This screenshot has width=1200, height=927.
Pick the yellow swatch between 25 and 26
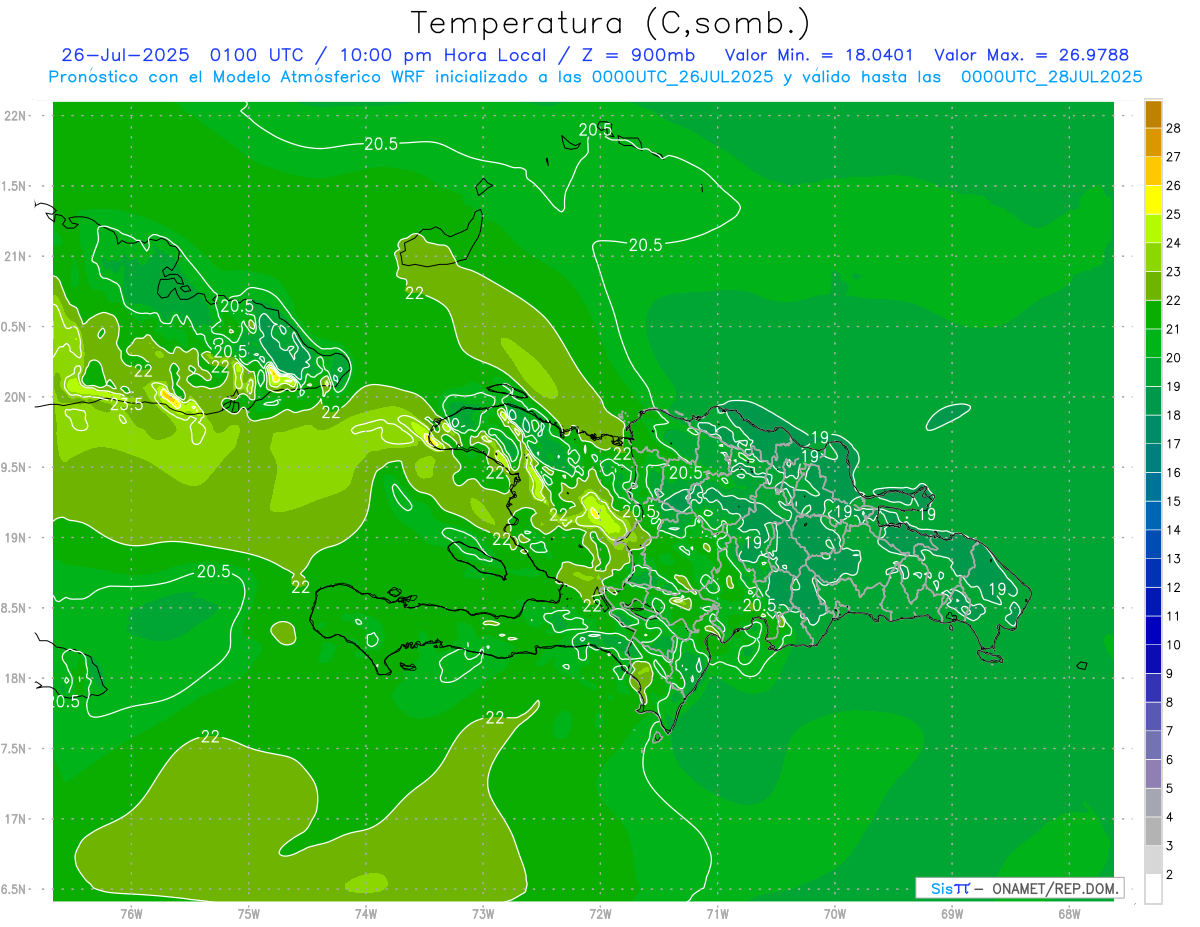[1153, 200]
